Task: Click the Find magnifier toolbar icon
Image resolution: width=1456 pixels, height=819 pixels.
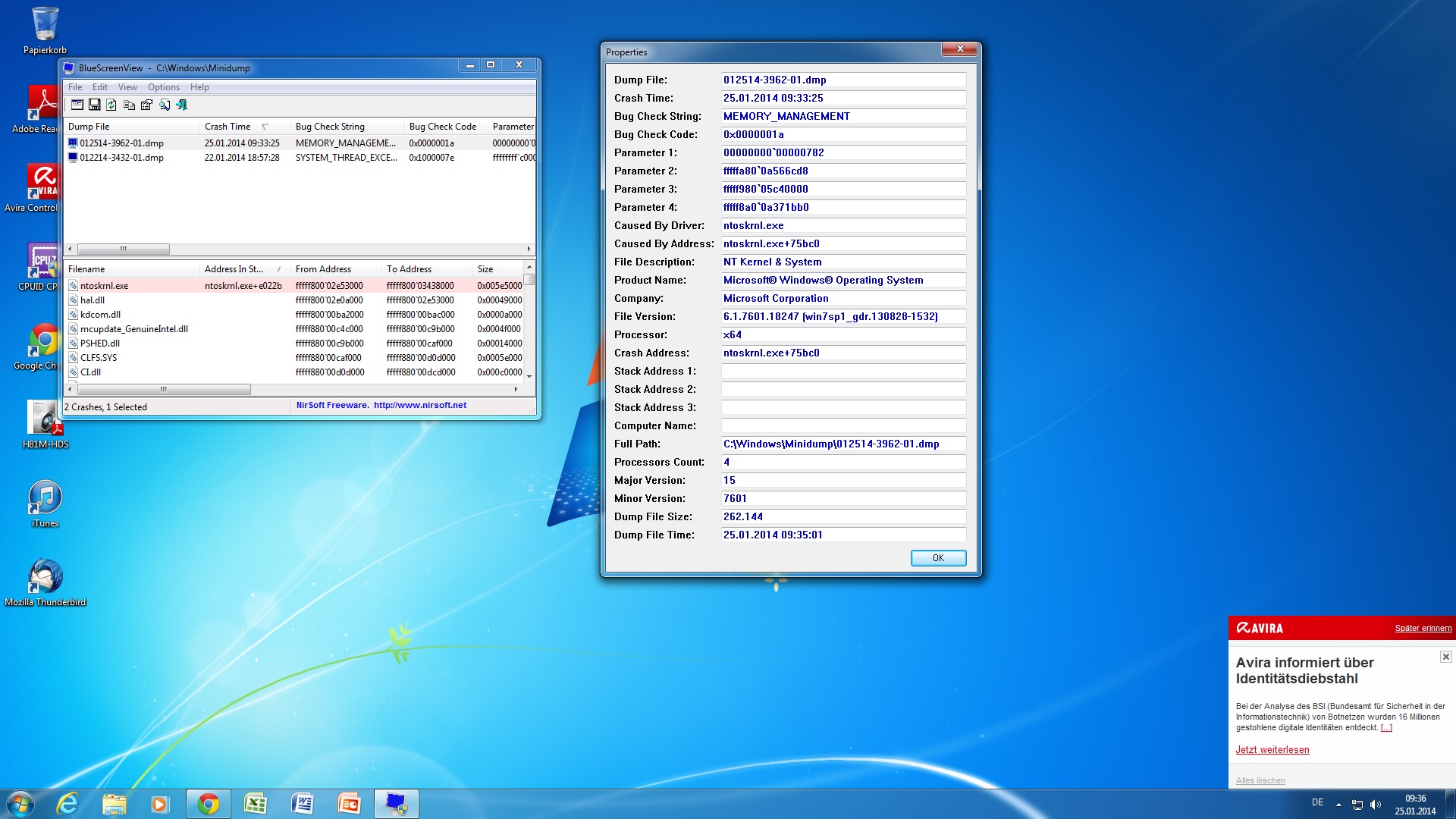Action: point(165,105)
